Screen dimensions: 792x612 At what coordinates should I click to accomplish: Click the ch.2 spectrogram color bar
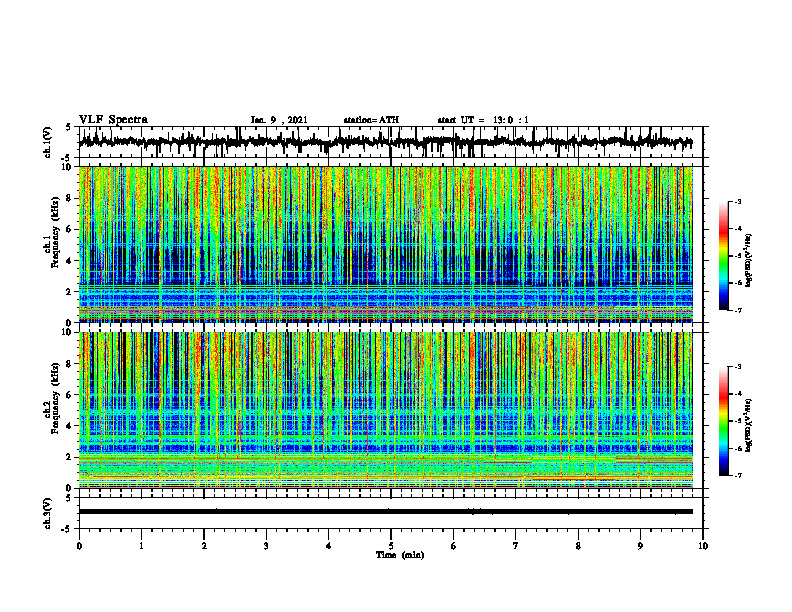pyautogui.click(x=723, y=421)
